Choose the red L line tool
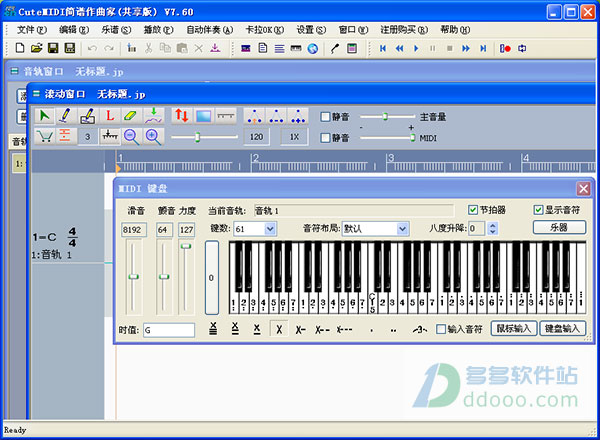This screenshot has width=600, height=440. click(109, 115)
